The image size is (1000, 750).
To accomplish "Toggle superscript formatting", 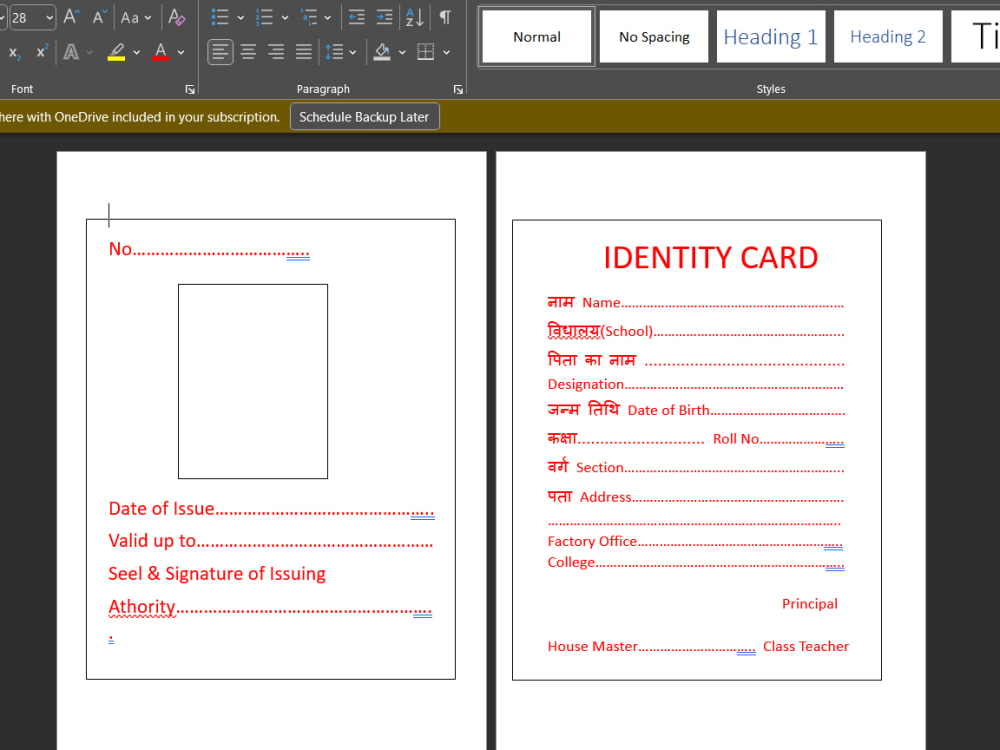I will click(x=42, y=52).
